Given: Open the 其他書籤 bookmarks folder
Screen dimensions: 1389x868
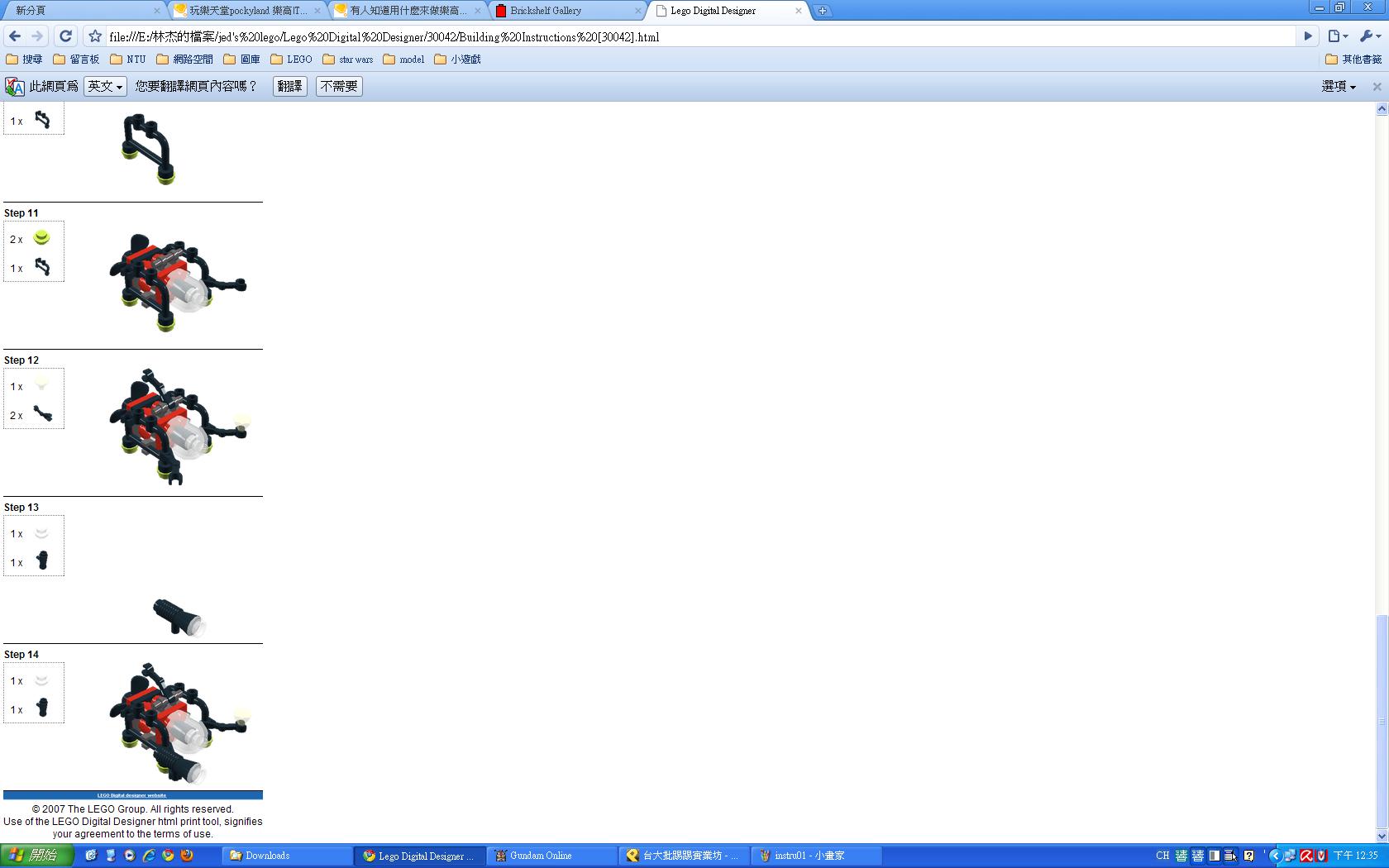Looking at the screenshot, I should tap(1353, 60).
